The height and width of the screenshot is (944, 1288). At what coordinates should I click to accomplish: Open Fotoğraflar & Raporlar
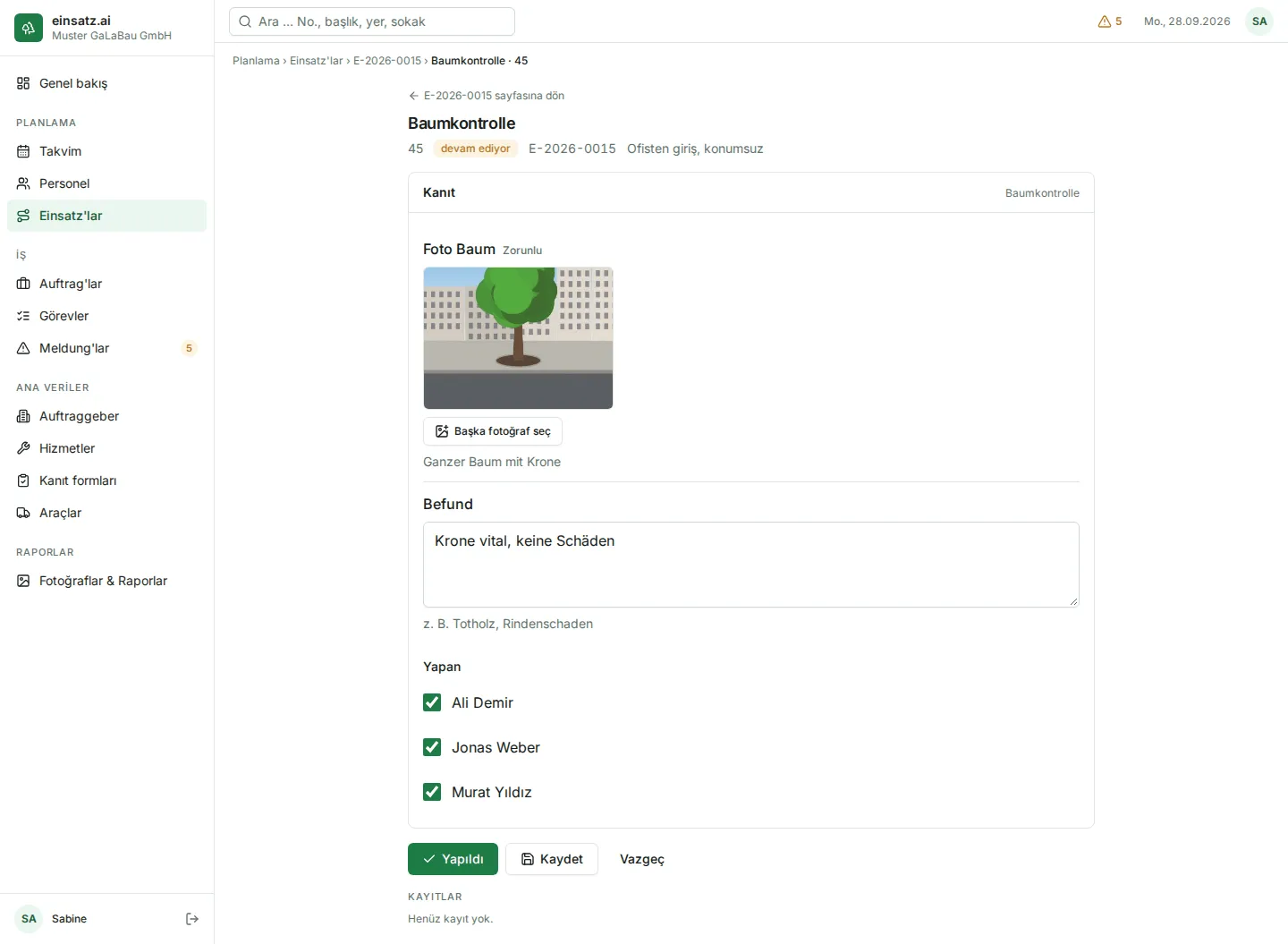(x=106, y=581)
